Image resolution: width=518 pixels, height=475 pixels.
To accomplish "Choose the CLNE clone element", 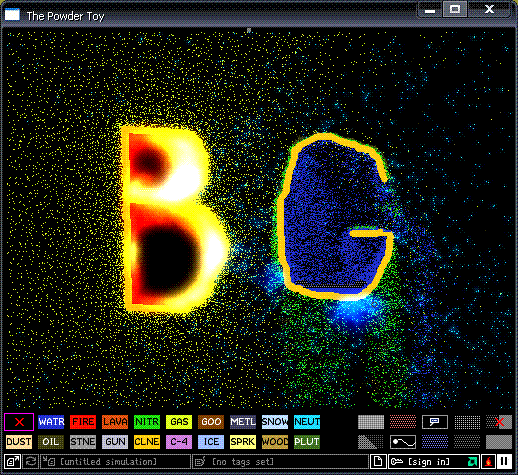I will [147, 442].
